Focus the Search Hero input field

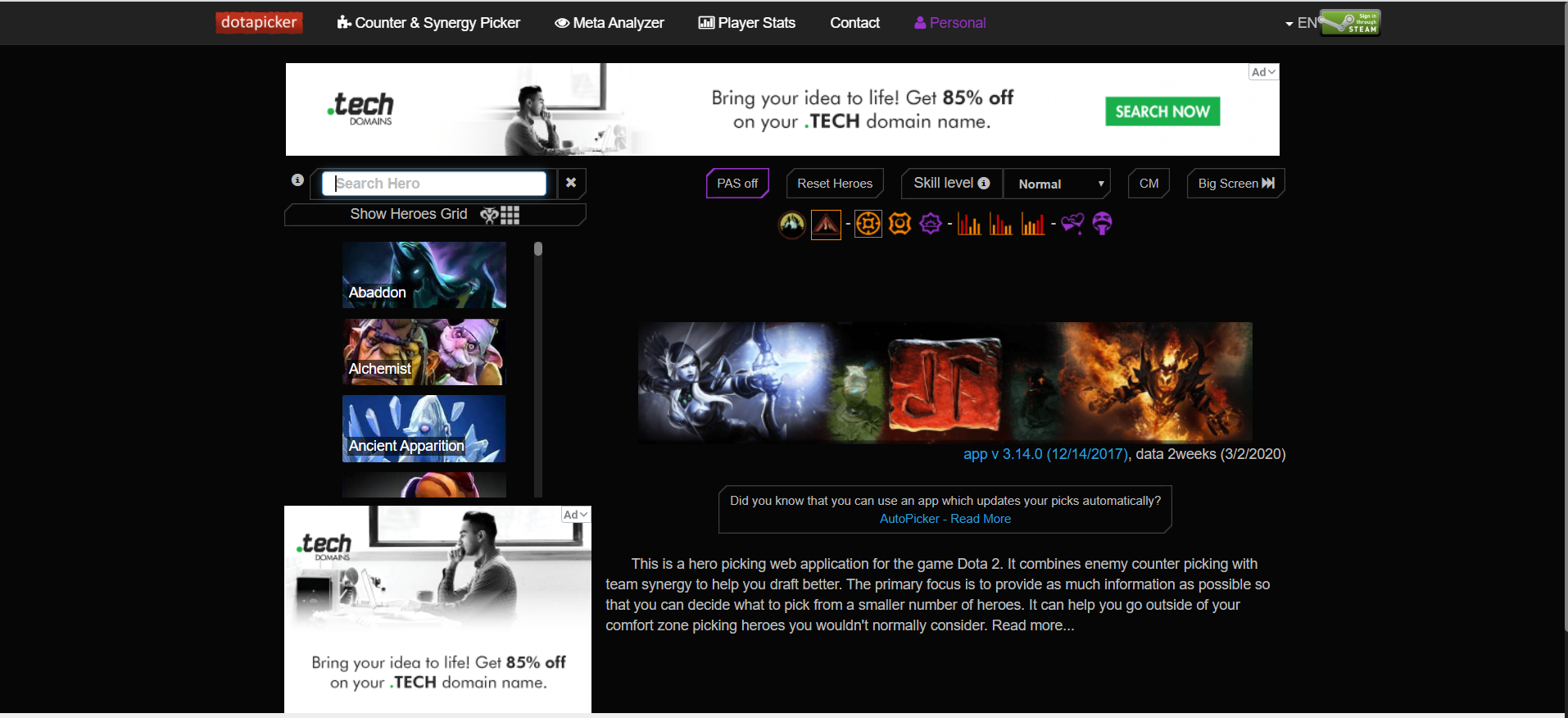click(x=434, y=184)
